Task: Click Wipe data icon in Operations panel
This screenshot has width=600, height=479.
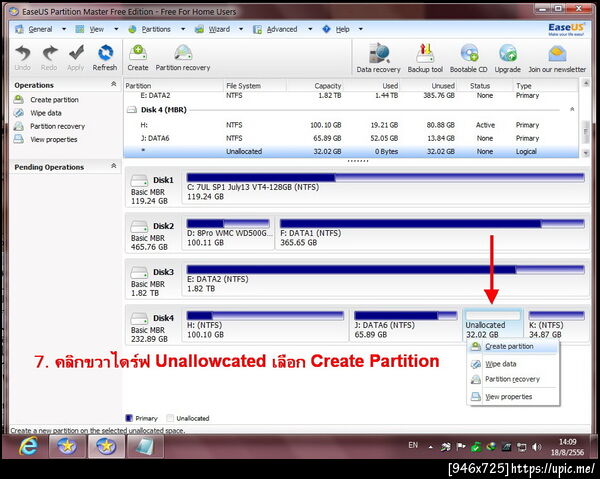Action: pyautogui.click(x=19, y=113)
